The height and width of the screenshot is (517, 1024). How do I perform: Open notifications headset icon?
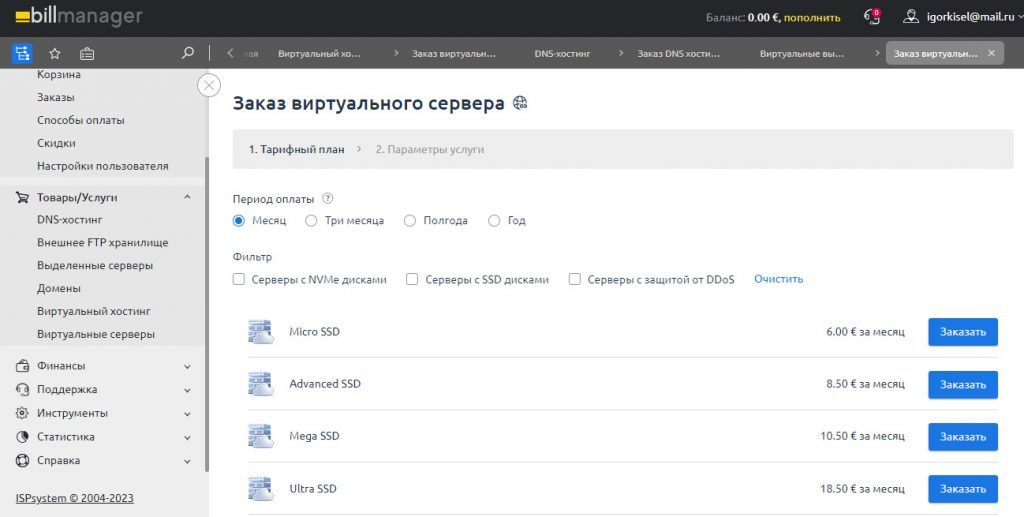click(x=872, y=17)
